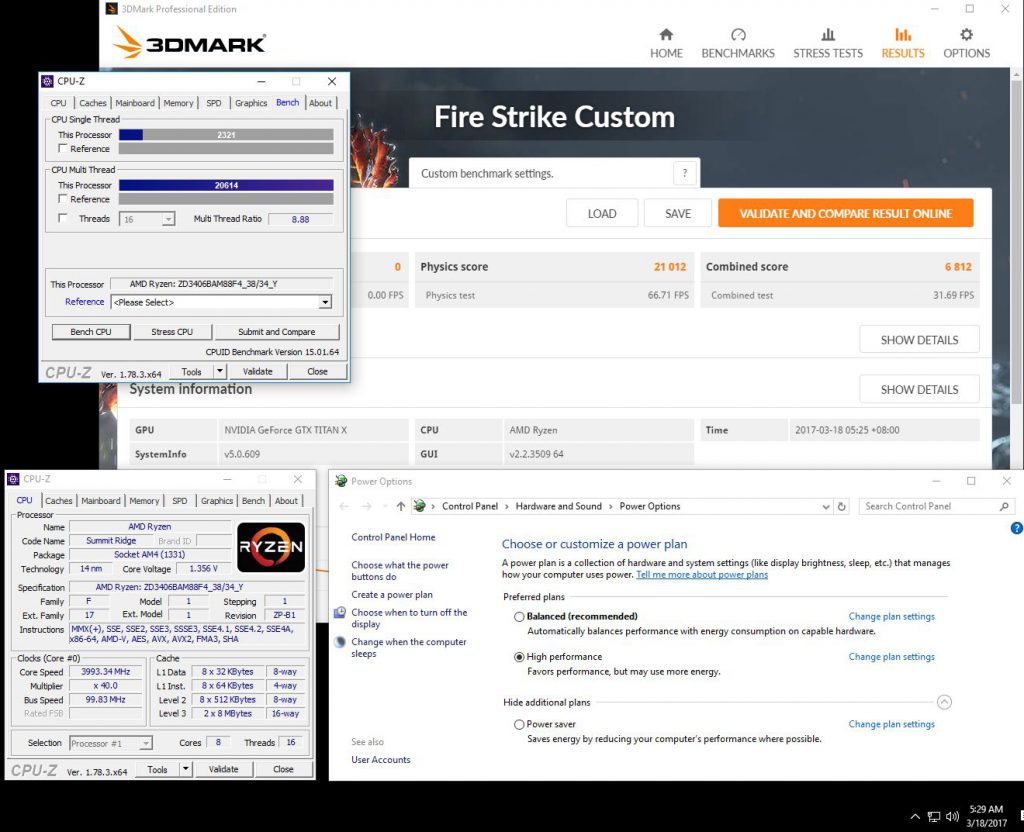Change plan settings for High performance

tap(891, 657)
